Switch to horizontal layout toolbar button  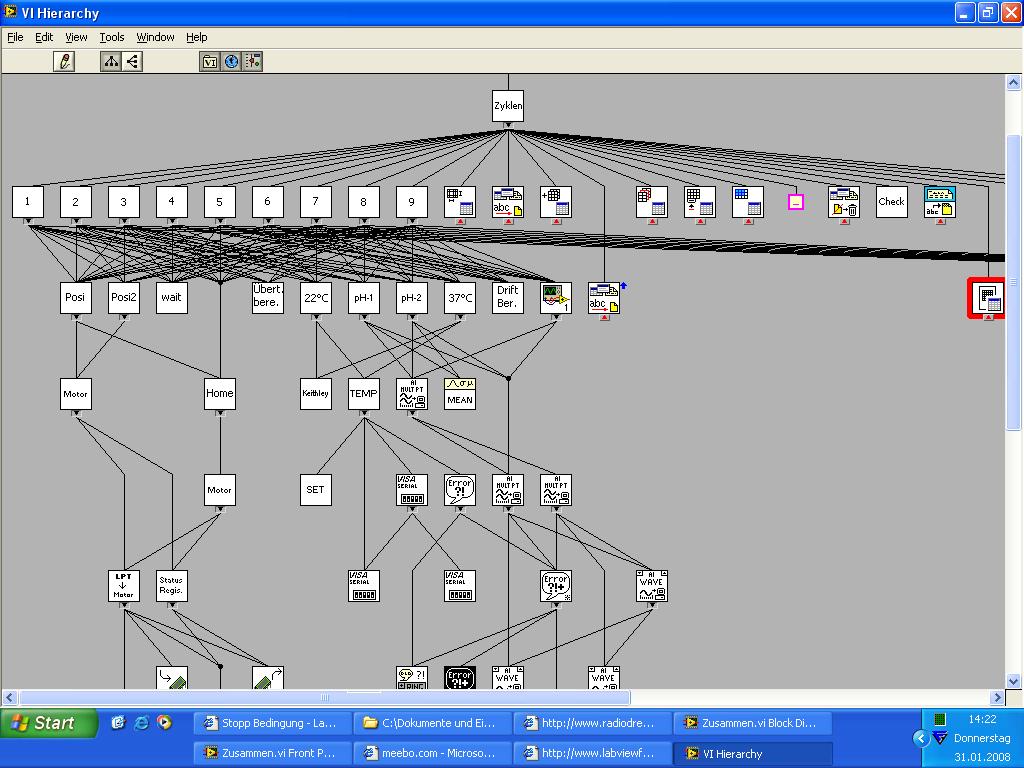(x=132, y=61)
